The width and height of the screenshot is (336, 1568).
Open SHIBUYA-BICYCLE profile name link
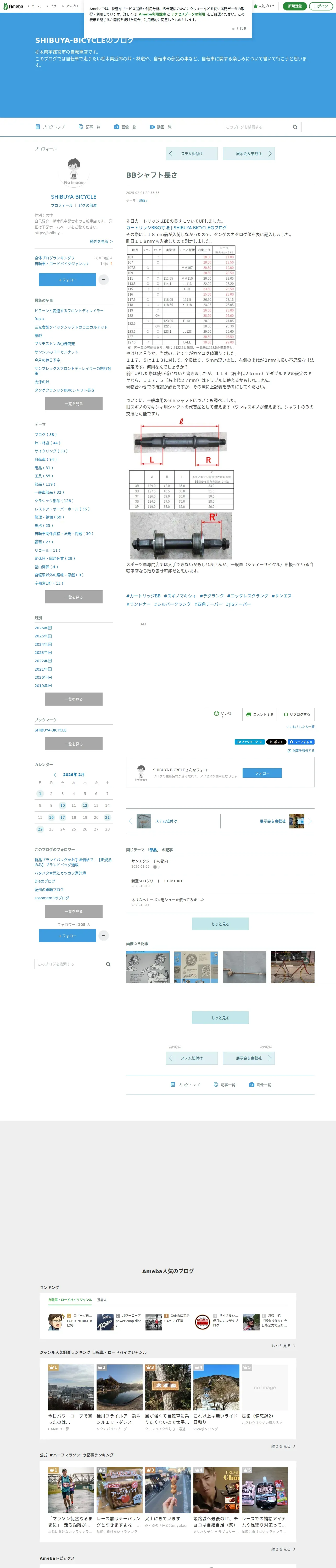point(74,197)
